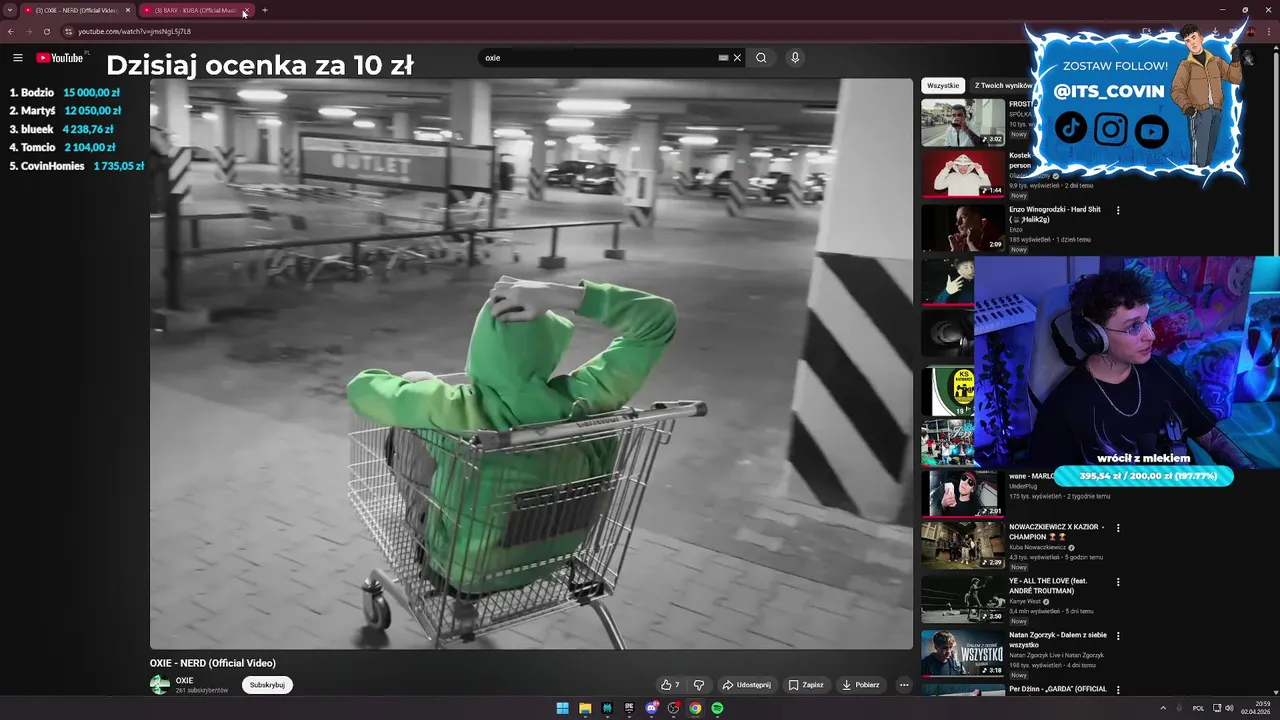Open File Explorer from the taskbar
This screenshot has height=720, width=1280.
[x=585, y=708]
